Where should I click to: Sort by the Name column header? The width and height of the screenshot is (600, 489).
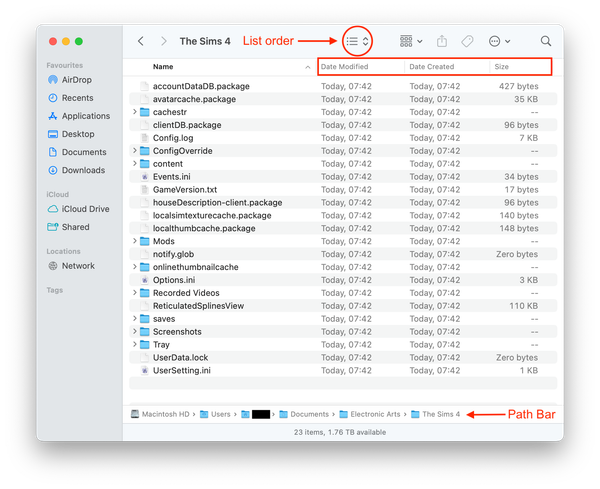coord(163,67)
